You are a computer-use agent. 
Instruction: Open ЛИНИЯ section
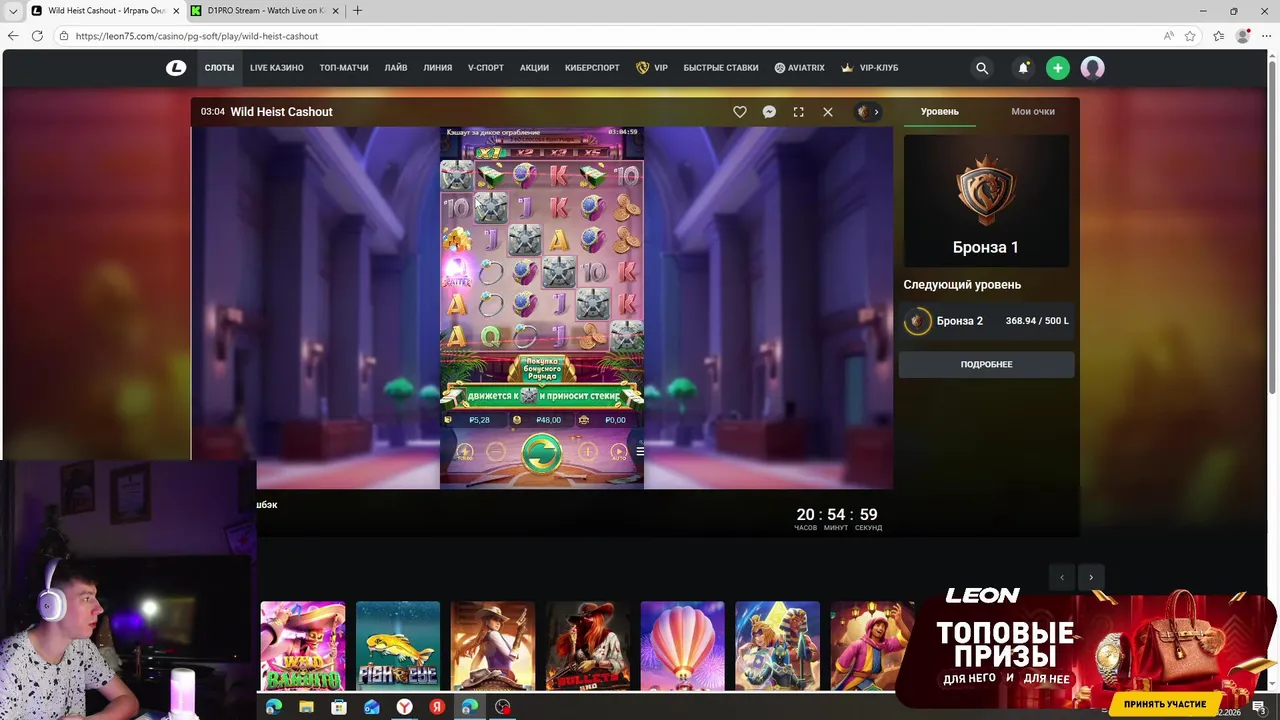[x=438, y=68]
